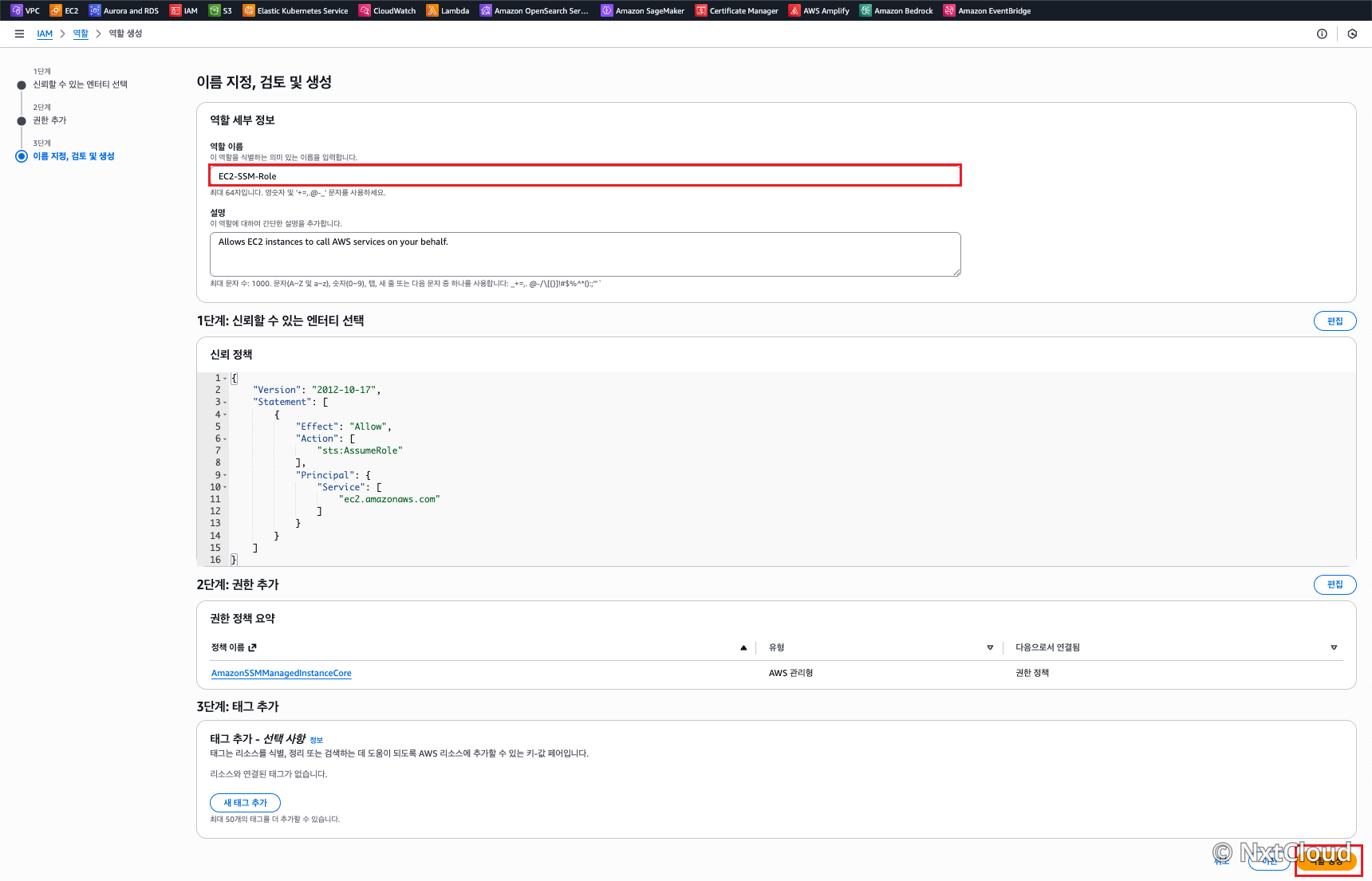Click the 역할 세부 정보 heading

(242, 120)
